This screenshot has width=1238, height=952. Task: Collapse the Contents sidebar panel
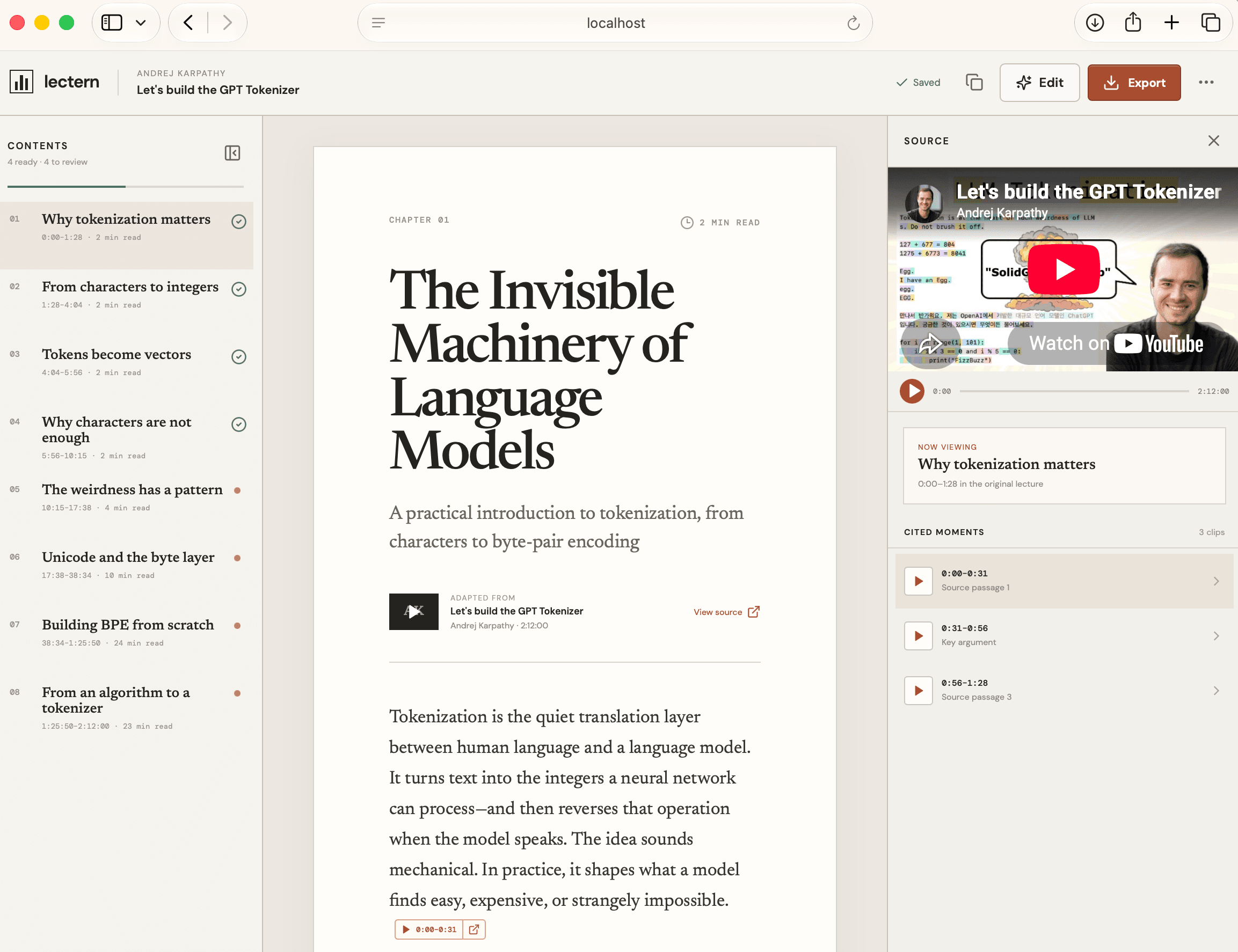point(232,153)
